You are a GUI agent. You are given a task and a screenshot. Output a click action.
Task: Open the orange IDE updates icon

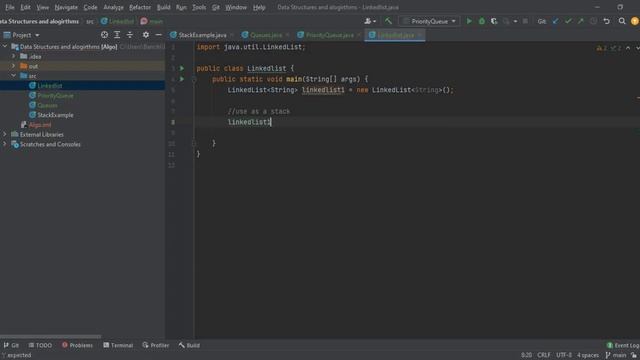[635, 21]
